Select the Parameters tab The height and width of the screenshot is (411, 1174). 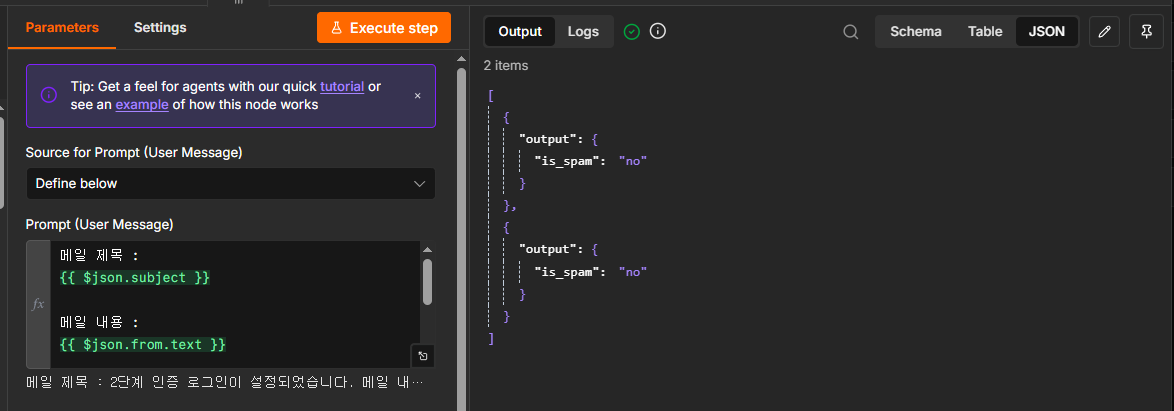click(62, 28)
